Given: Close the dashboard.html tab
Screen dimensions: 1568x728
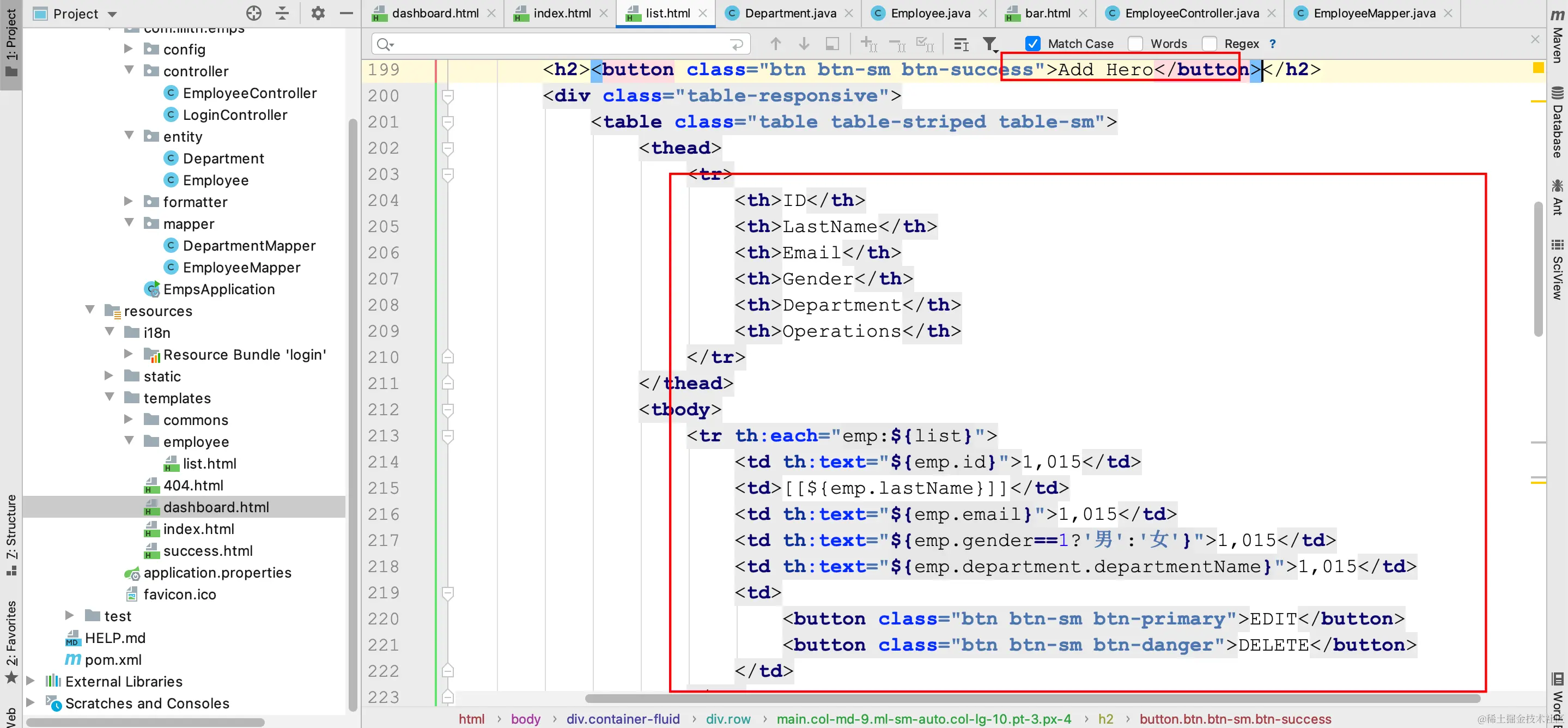Looking at the screenshot, I should coord(491,13).
